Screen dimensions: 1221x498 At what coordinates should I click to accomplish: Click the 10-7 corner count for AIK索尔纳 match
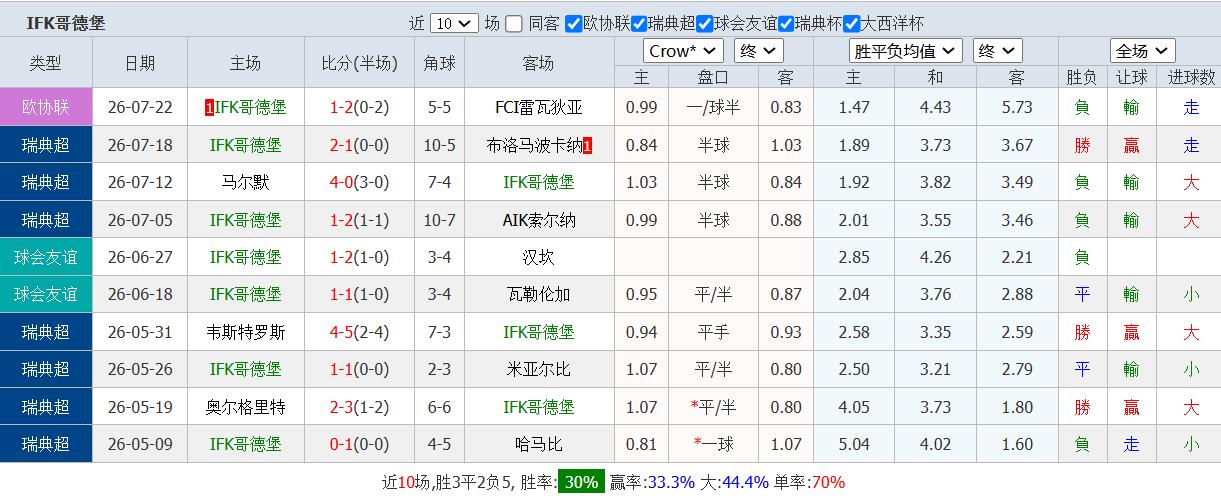(439, 220)
